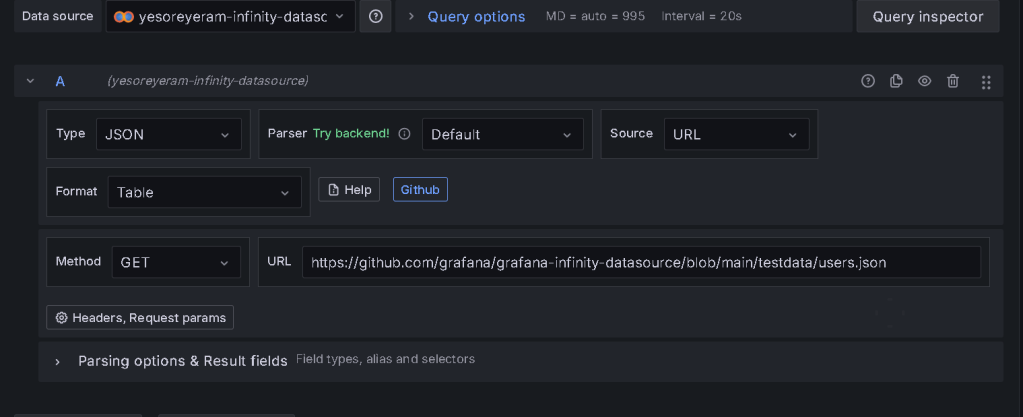Focus the URL input field
The width and height of the screenshot is (1023, 417).
[x=641, y=262]
